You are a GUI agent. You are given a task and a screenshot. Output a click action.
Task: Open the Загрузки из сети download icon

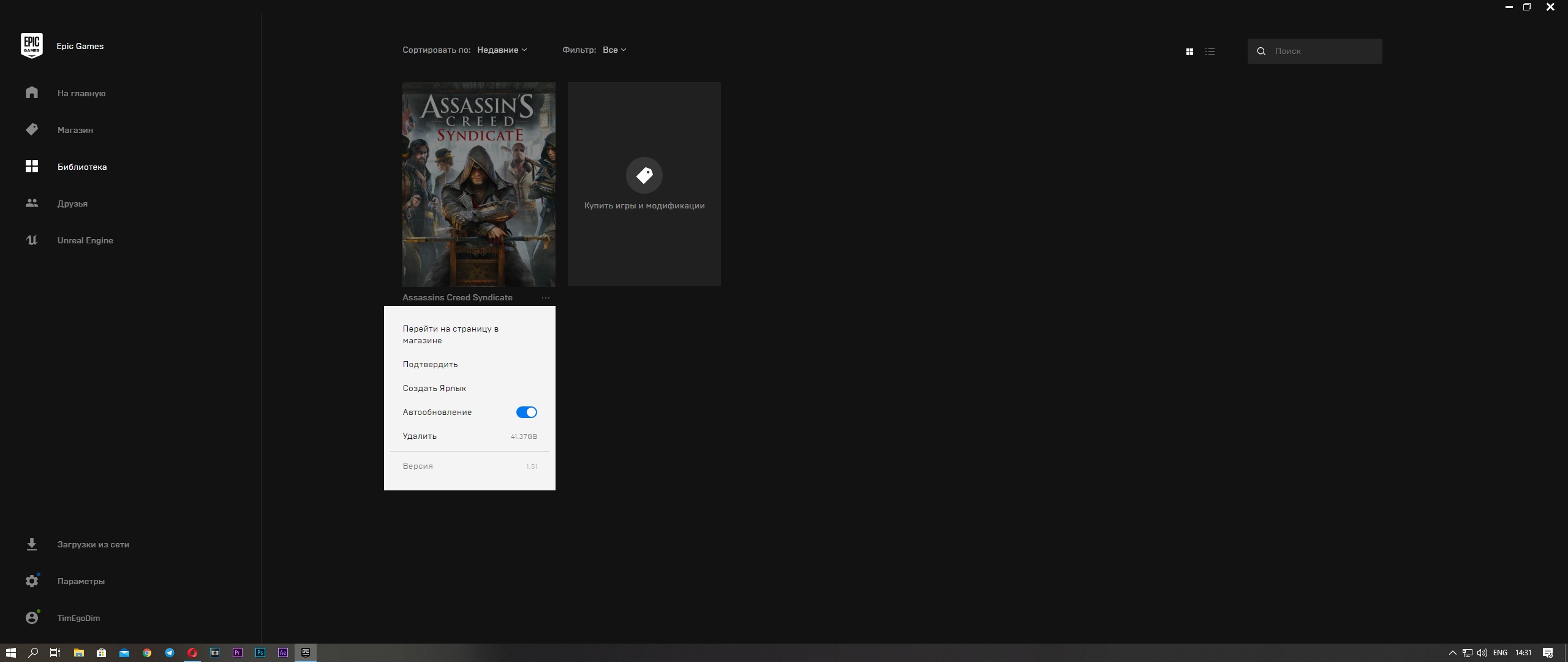32,544
